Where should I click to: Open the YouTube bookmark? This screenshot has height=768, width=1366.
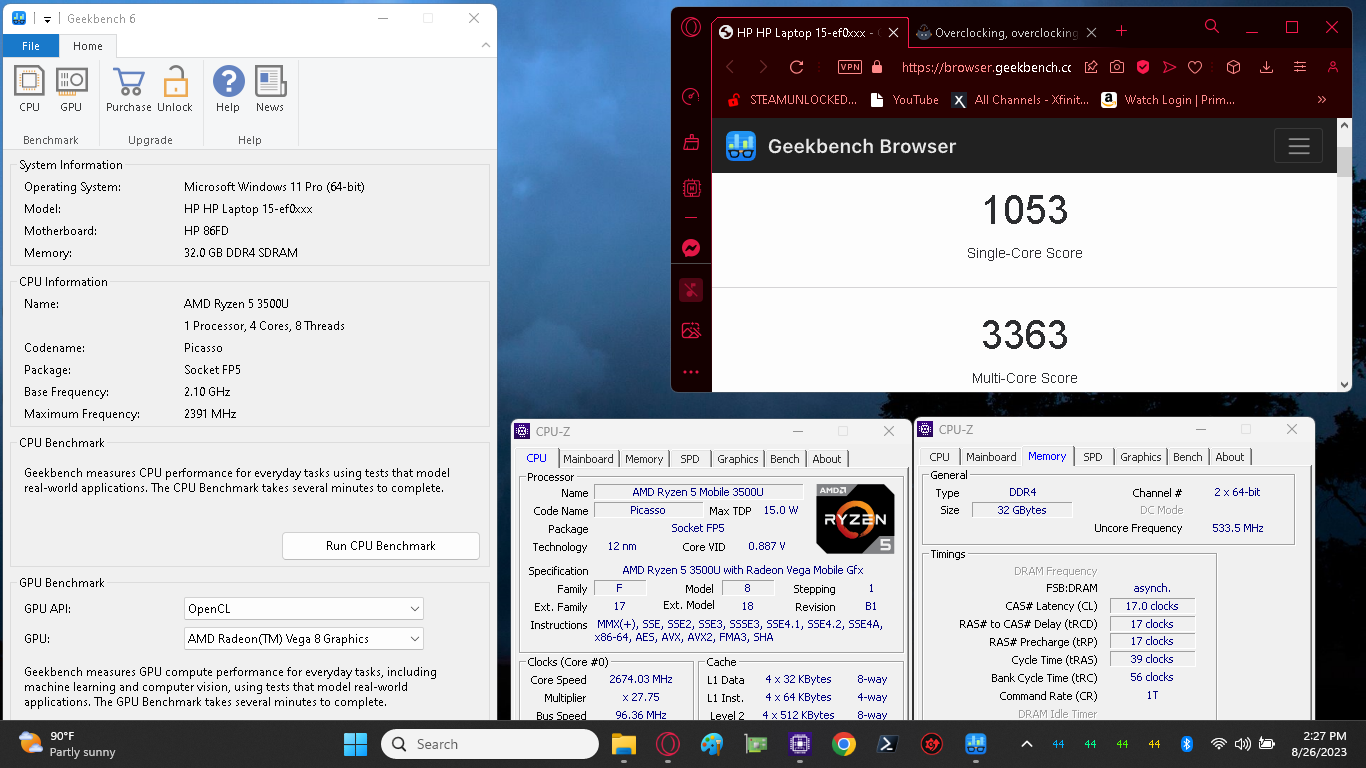pos(905,100)
